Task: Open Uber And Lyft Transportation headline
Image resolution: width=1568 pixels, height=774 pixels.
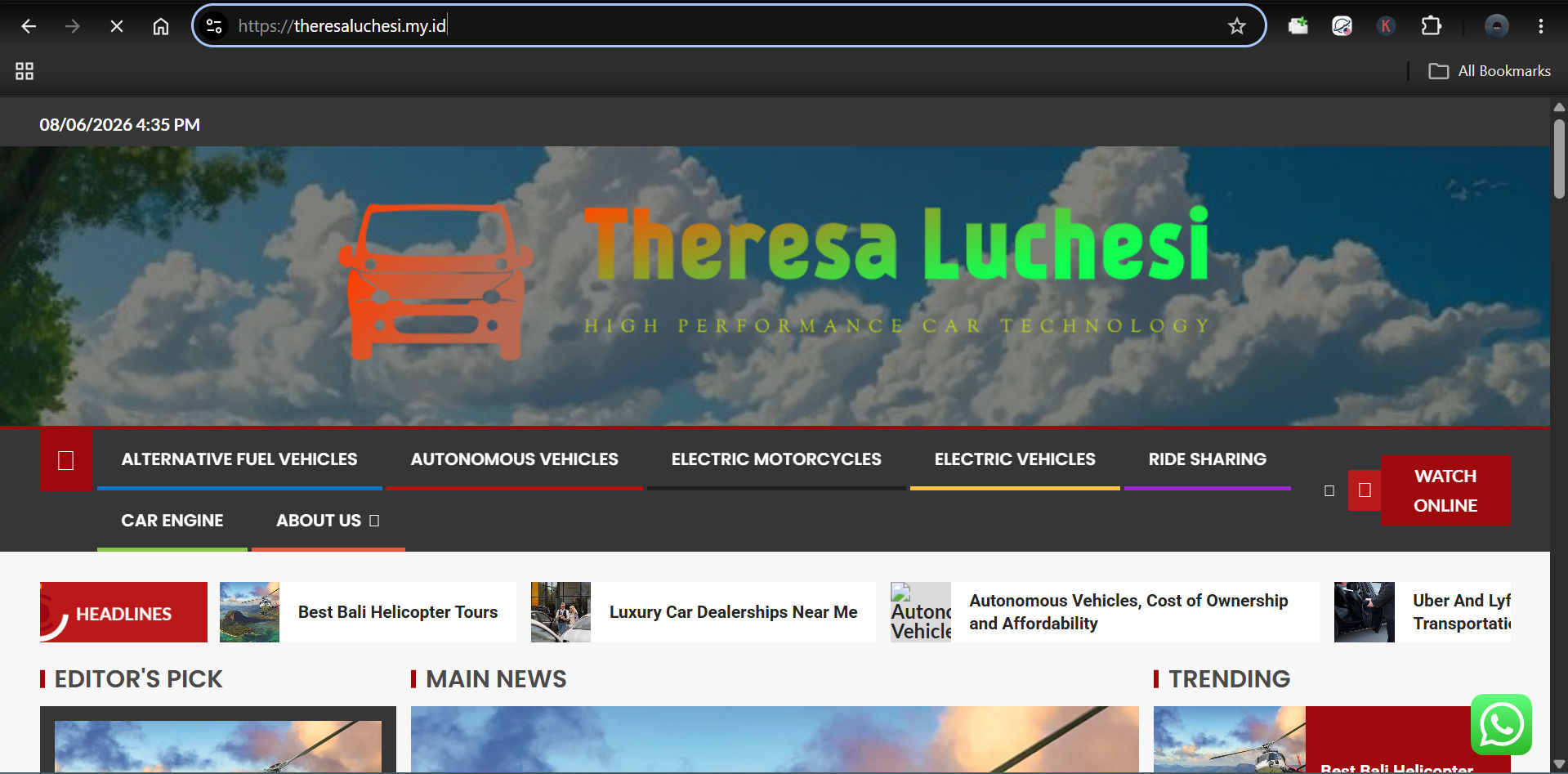Action: coord(1462,612)
